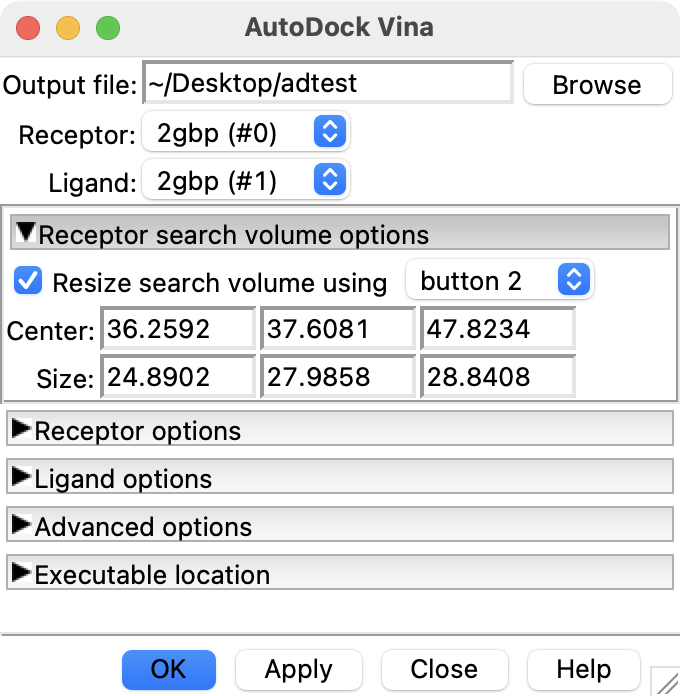
Task: Click the Close button at the bottom
Action: click(444, 669)
